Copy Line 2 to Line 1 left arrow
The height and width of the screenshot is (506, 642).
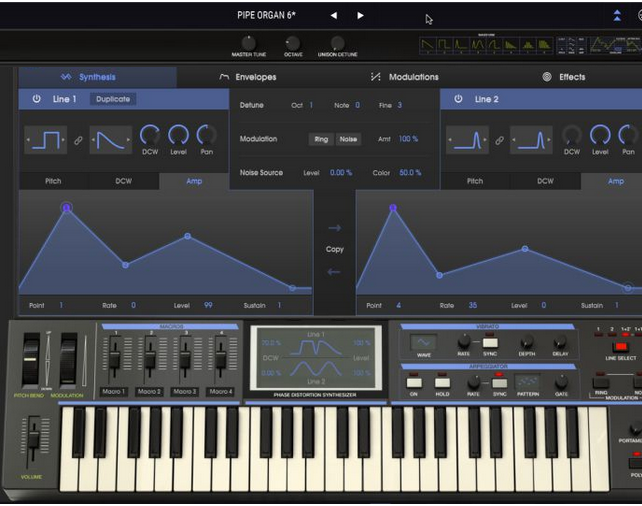334,272
